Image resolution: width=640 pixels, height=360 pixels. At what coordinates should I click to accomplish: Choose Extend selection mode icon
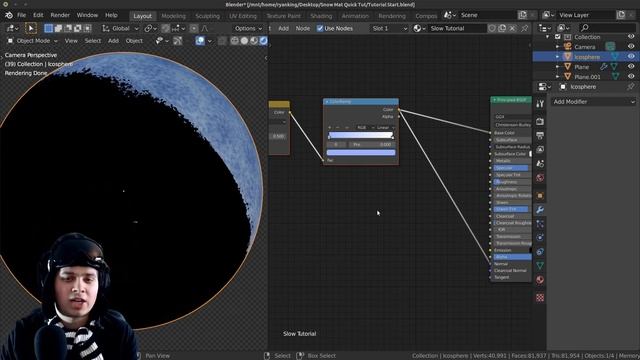click(x=58, y=28)
